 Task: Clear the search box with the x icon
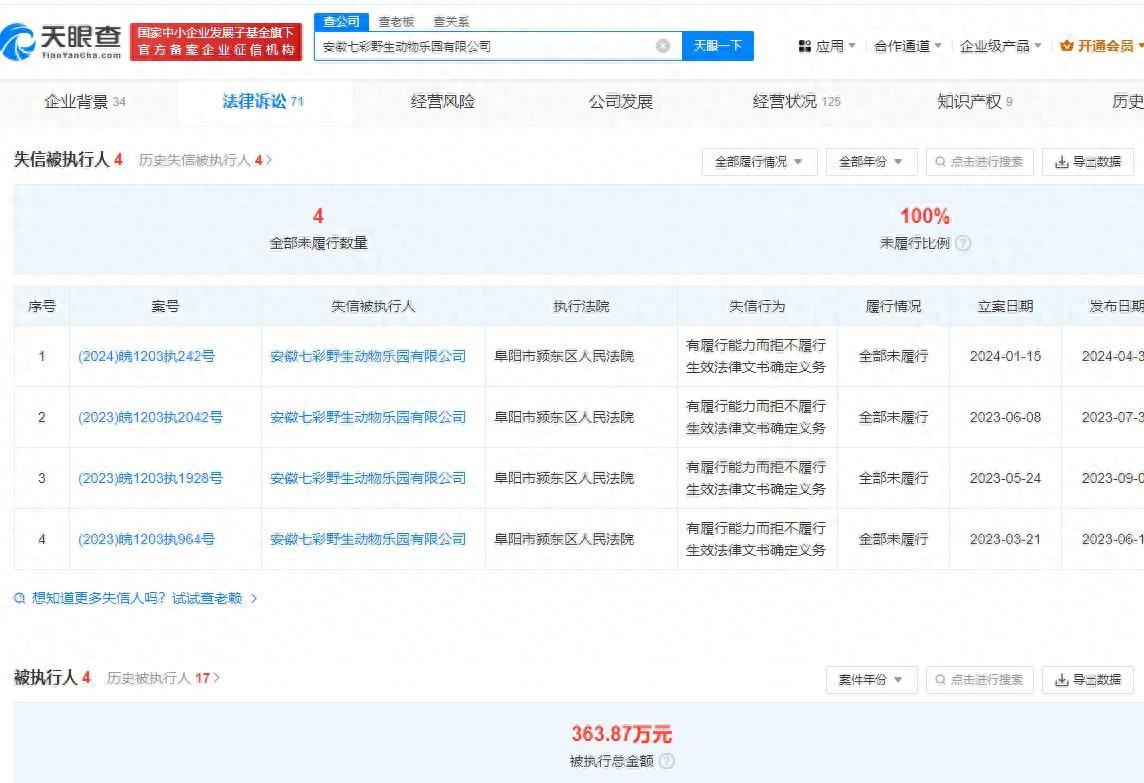point(662,45)
